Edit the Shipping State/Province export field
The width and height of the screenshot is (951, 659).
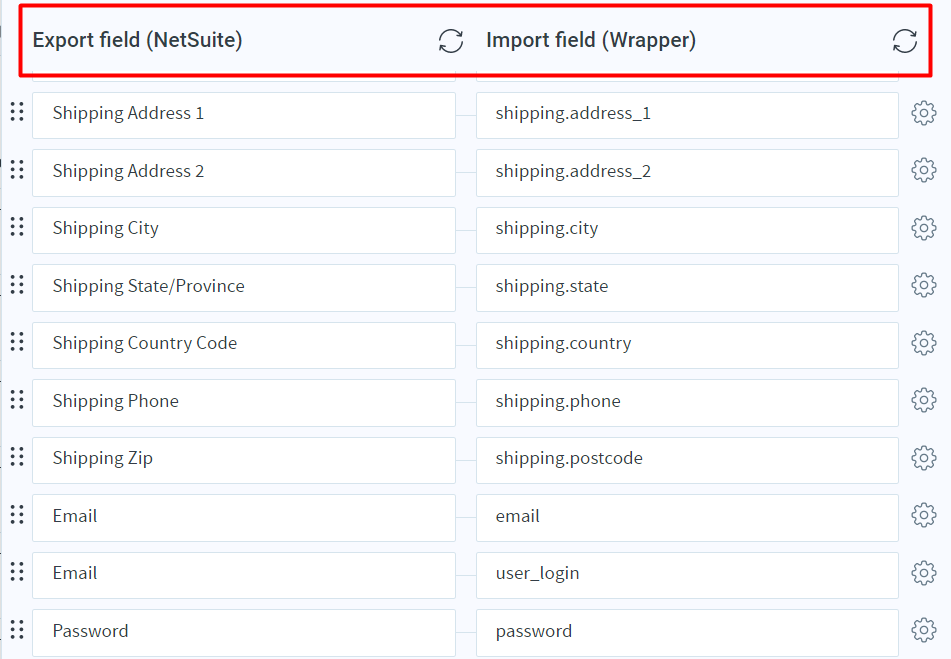point(244,288)
